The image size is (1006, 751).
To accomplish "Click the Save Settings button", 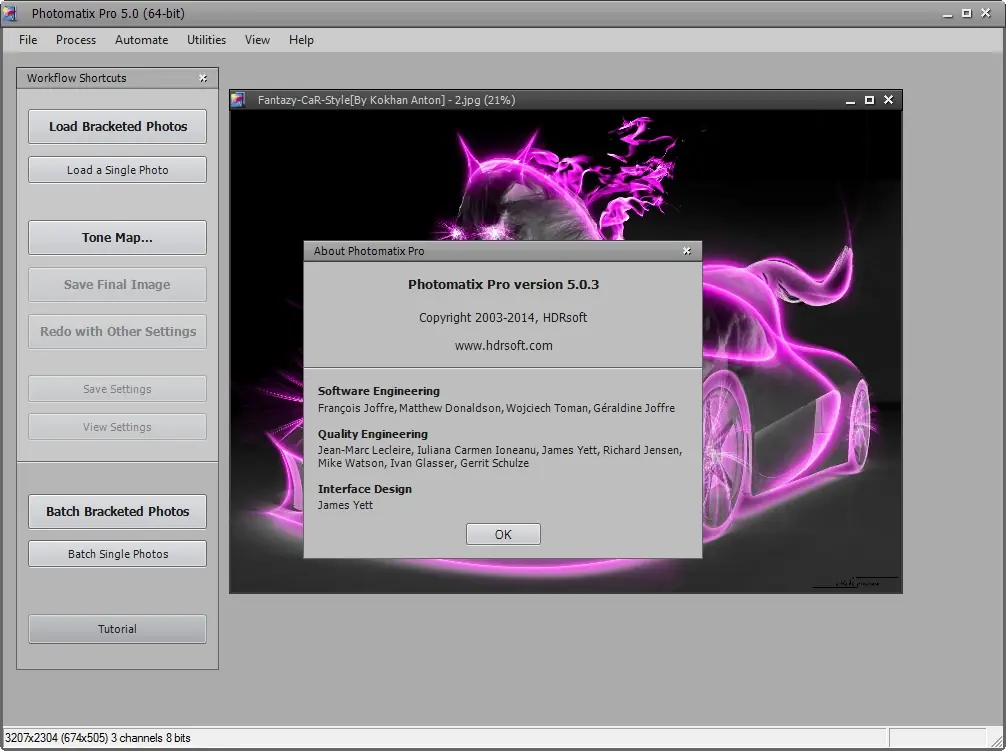I will [x=117, y=389].
